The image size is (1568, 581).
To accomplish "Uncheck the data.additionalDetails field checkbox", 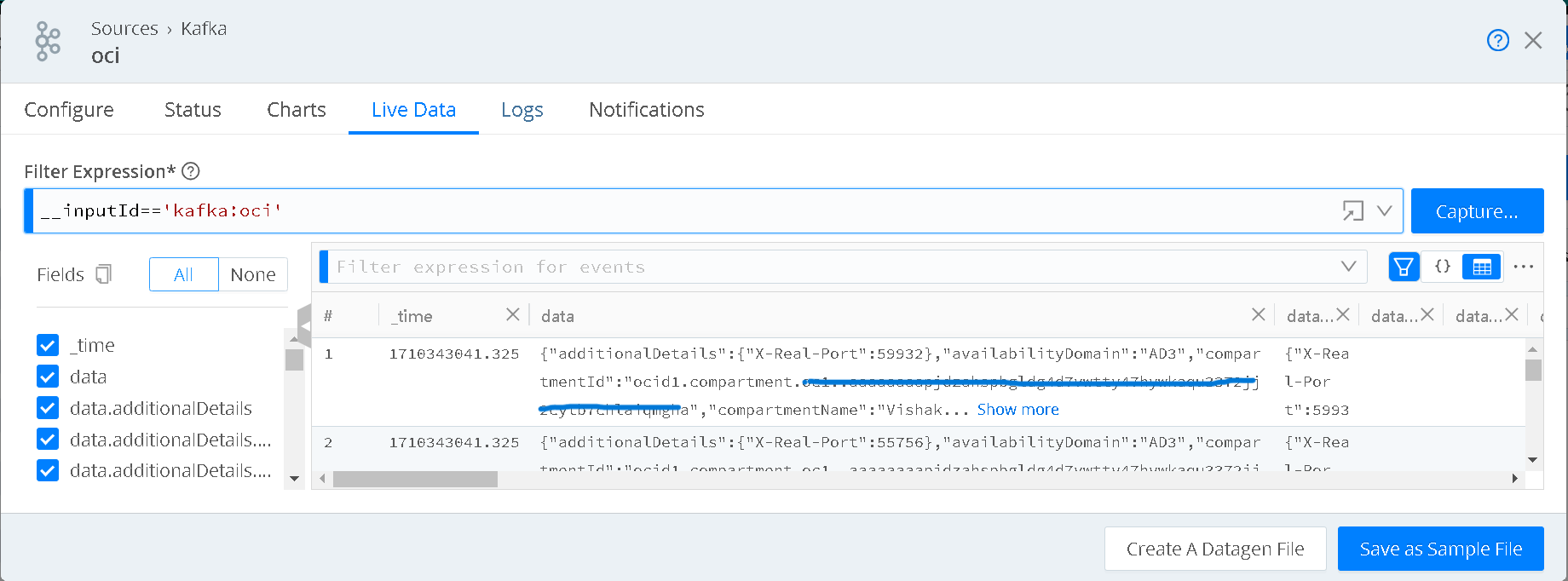I will click(48, 408).
